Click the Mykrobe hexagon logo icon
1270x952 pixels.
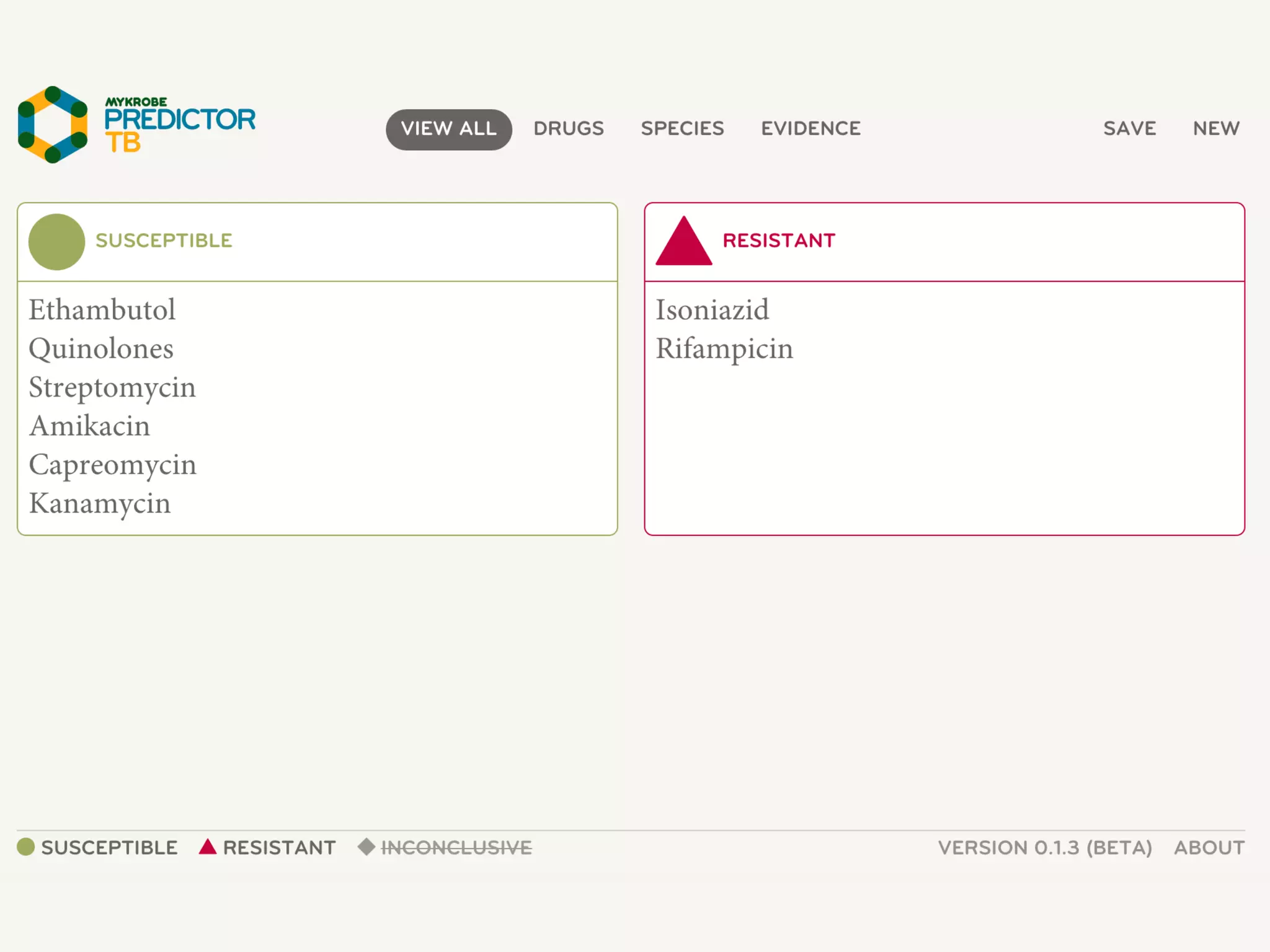click(53, 125)
